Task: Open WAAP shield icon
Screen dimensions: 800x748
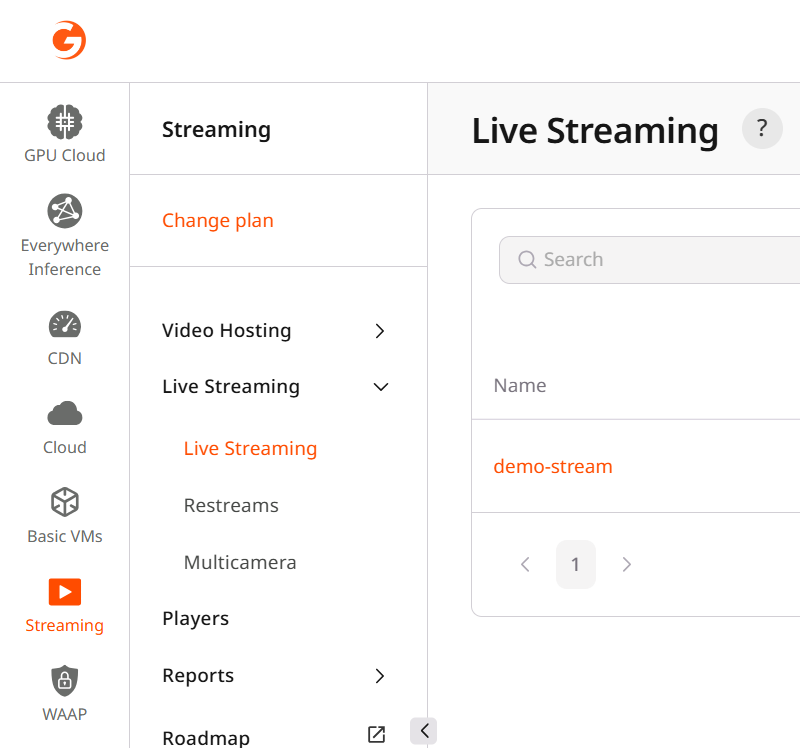Action: pos(65,681)
